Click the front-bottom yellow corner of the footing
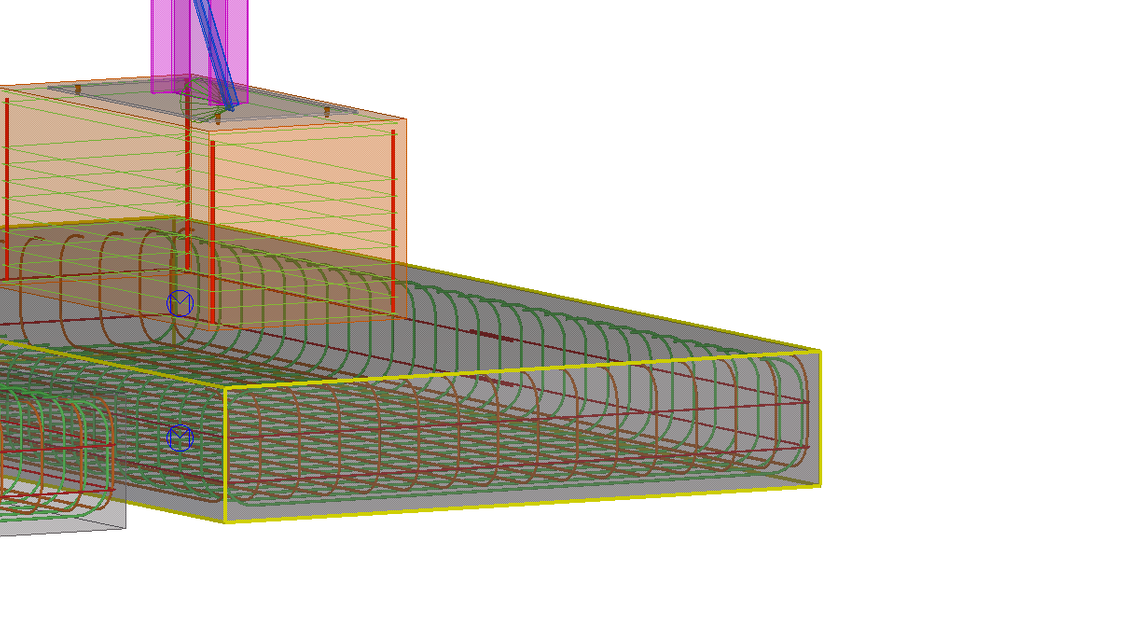 [225, 520]
